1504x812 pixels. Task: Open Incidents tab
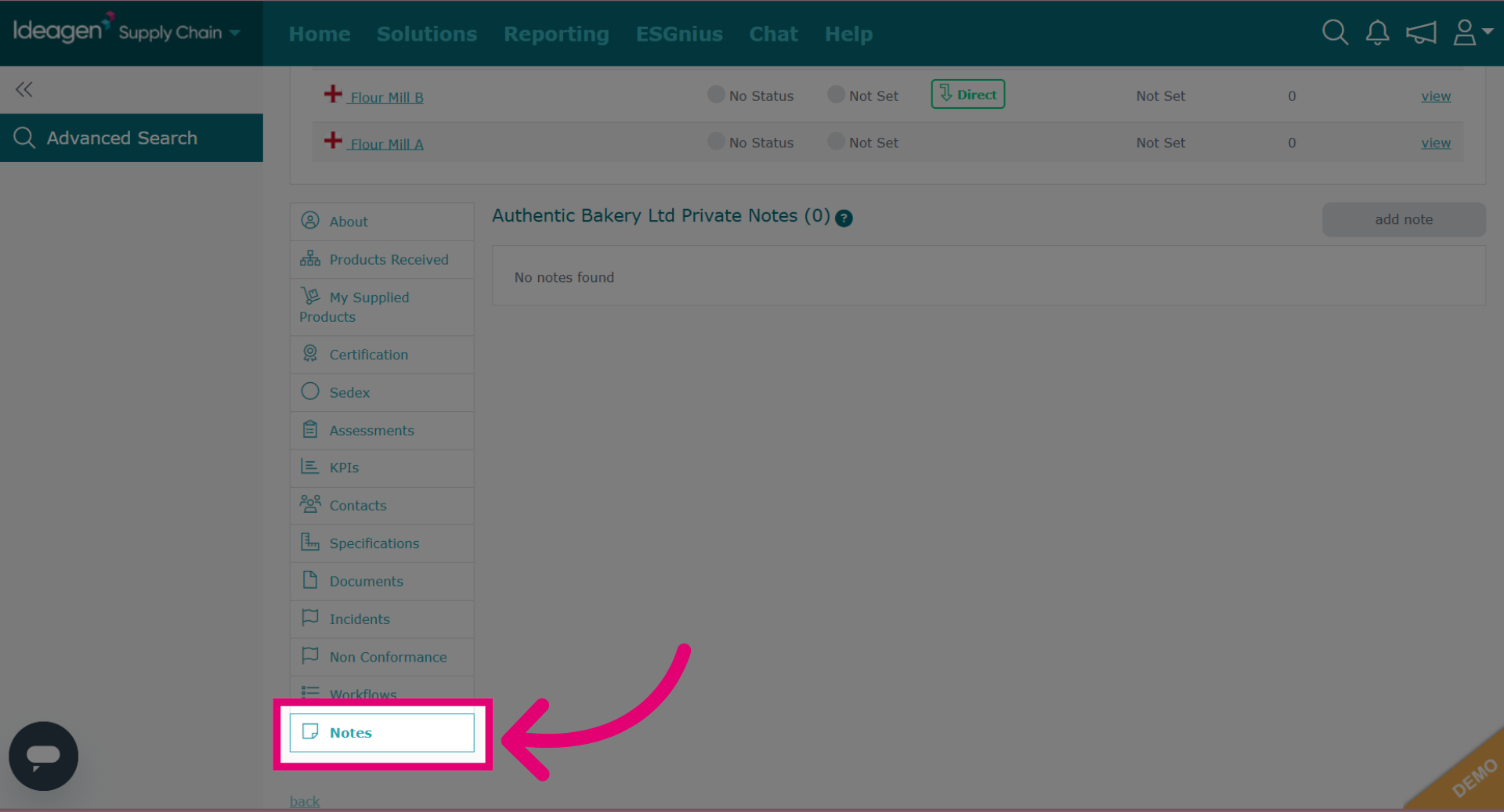point(382,619)
